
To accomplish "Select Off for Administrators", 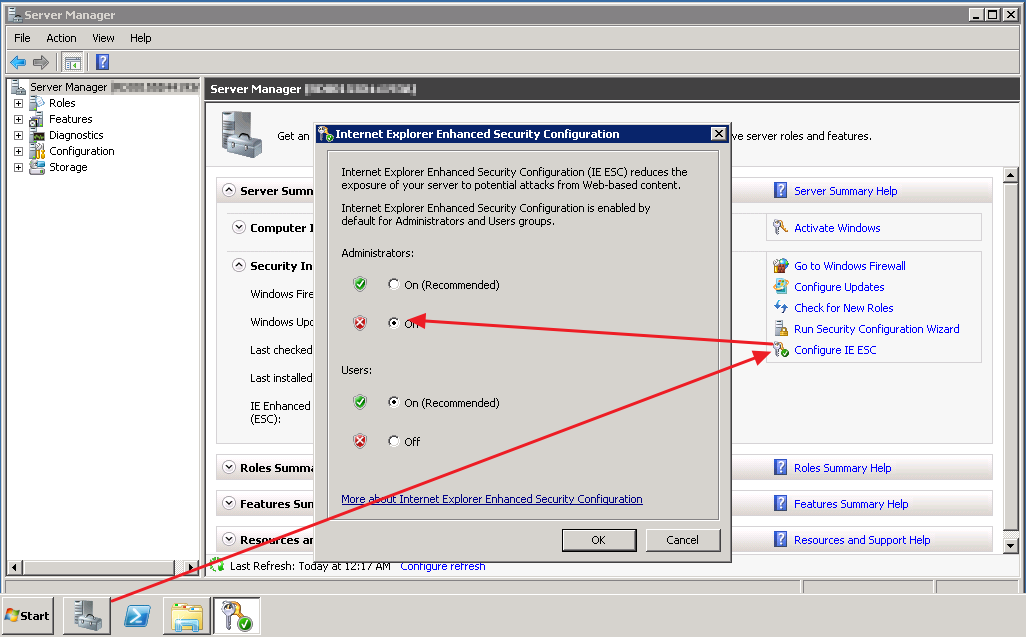I will click(393, 322).
